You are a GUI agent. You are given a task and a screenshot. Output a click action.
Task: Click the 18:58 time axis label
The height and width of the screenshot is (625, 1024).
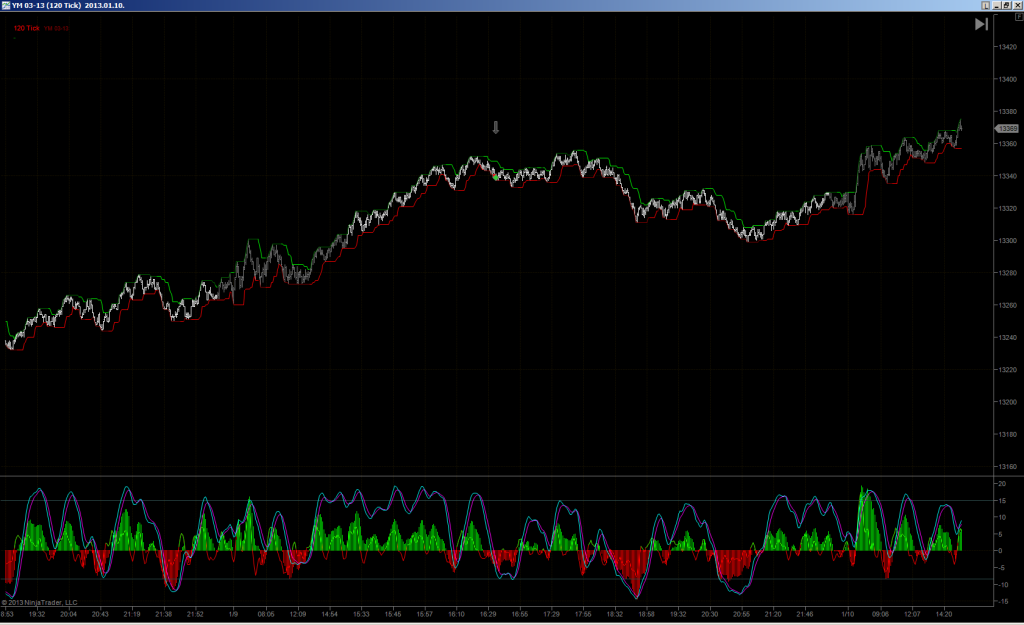(x=647, y=614)
